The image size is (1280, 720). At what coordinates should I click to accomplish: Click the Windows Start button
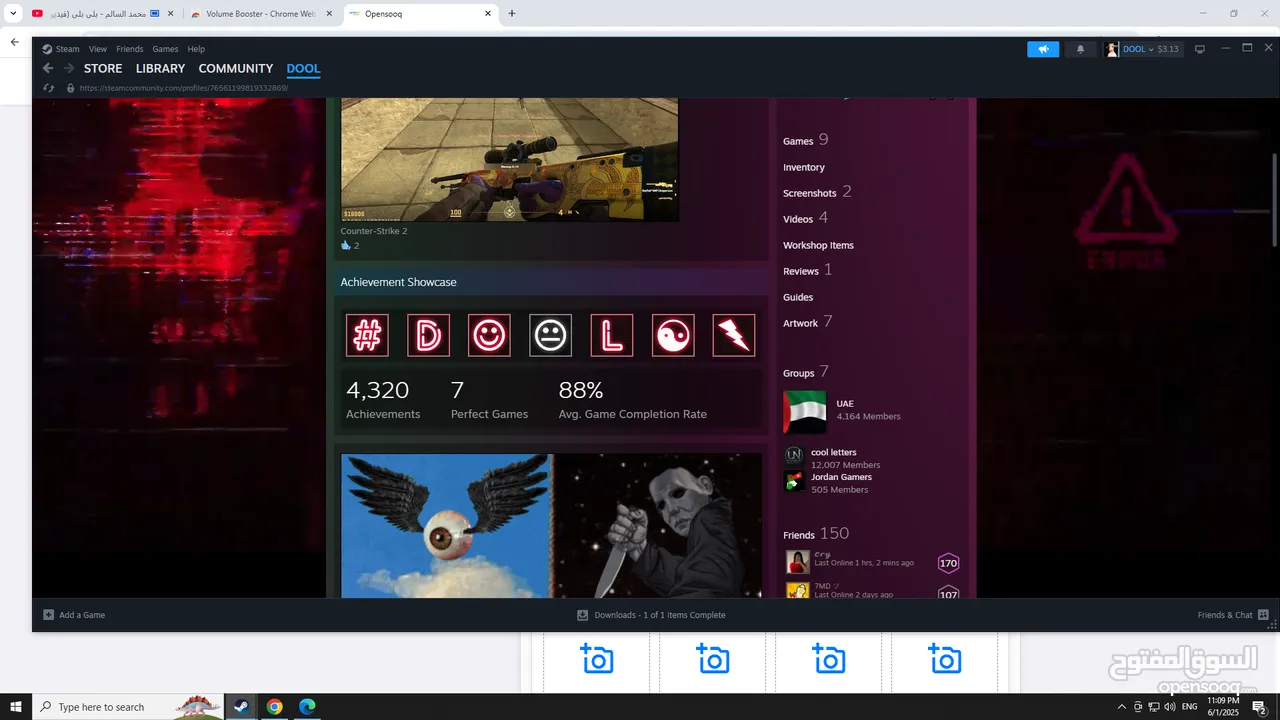16,707
